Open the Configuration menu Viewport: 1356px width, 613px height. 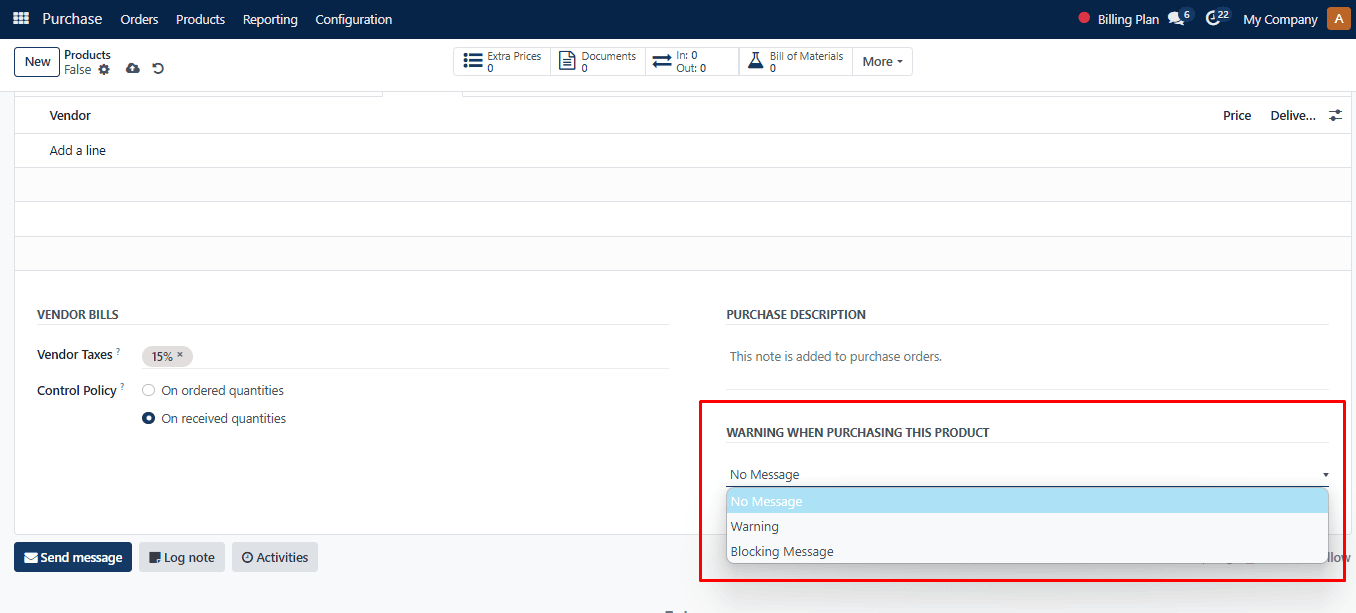(353, 19)
